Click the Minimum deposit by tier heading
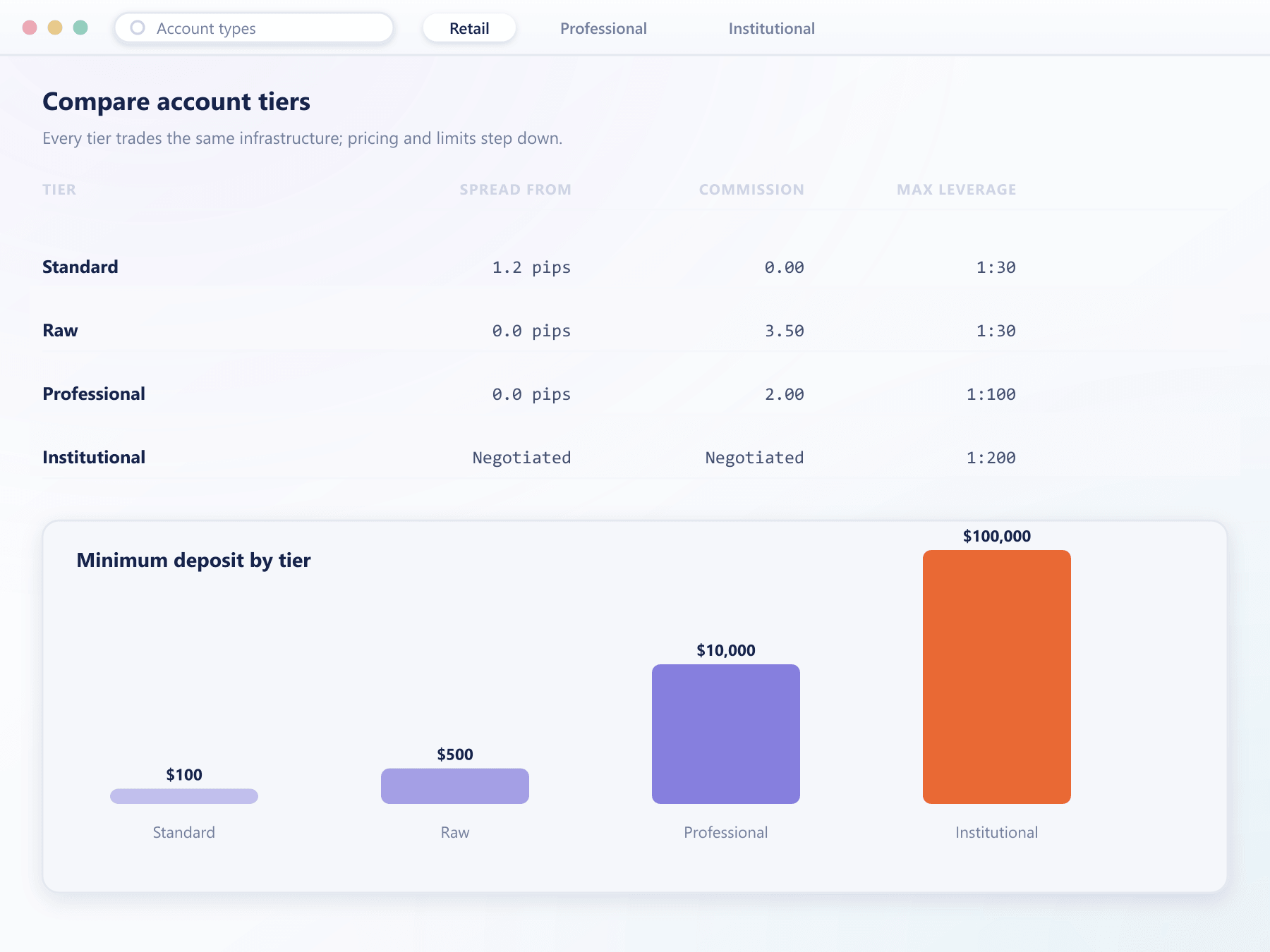 click(193, 560)
